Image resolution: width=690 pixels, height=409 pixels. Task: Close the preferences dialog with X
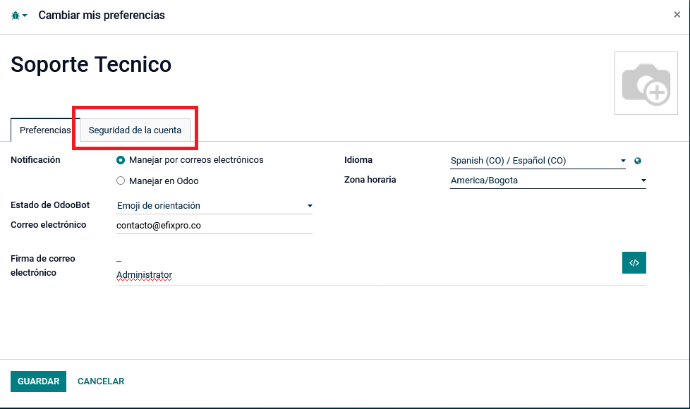[x=677, y=15]
